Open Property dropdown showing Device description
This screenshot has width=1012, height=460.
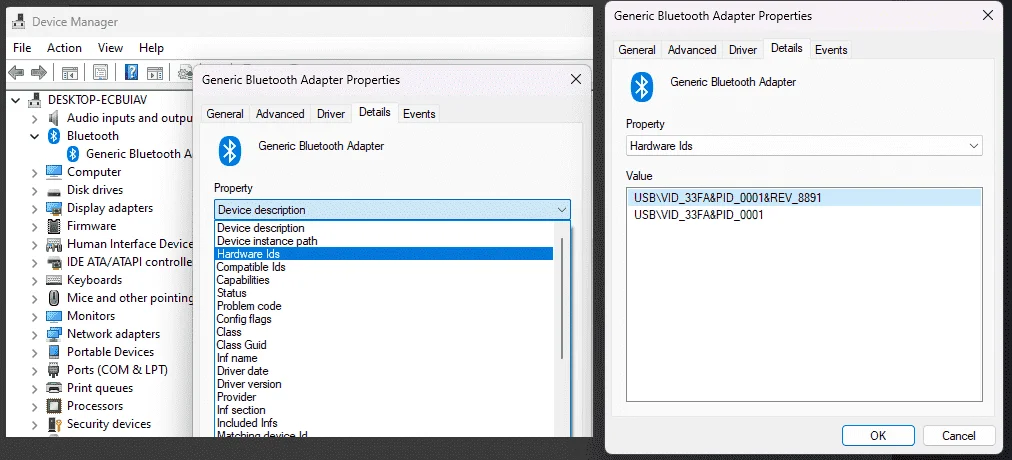pyautogui.click(x=392, y=210)
